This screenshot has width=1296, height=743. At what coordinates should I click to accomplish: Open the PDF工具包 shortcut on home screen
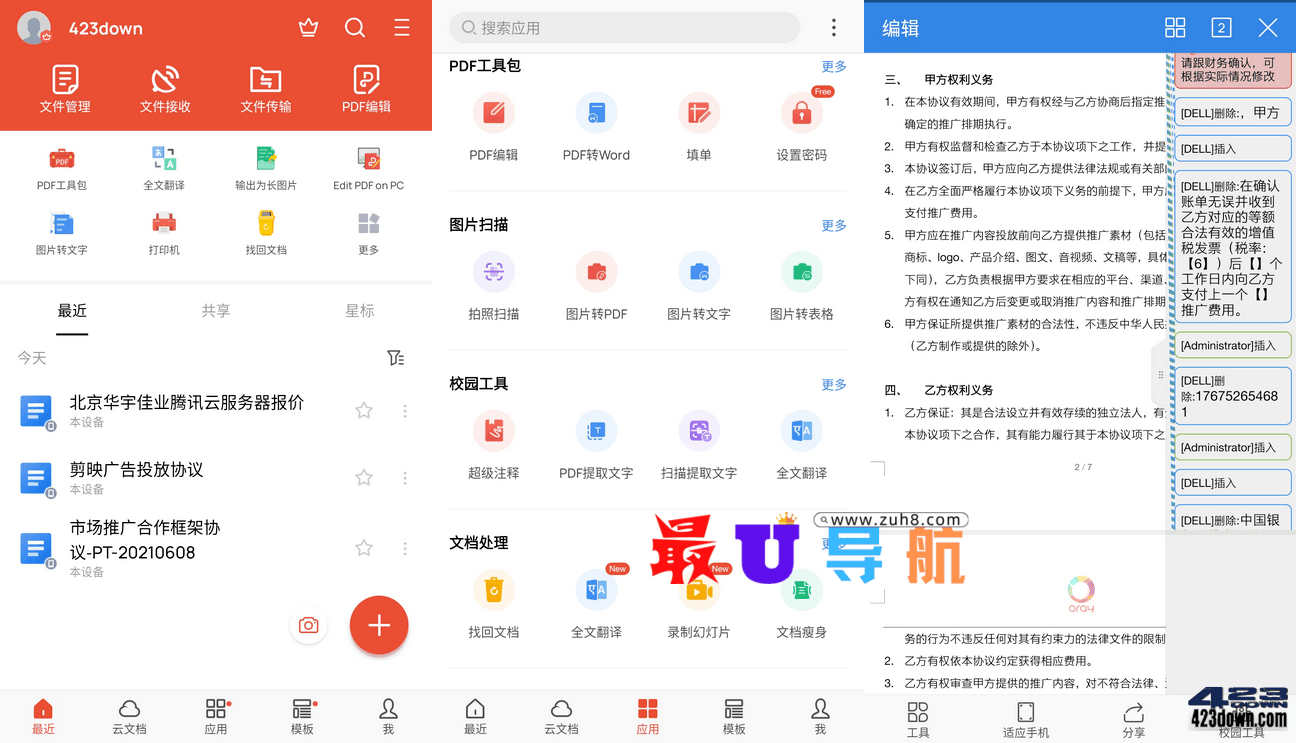pyautogui.click(x=62, y=169)
